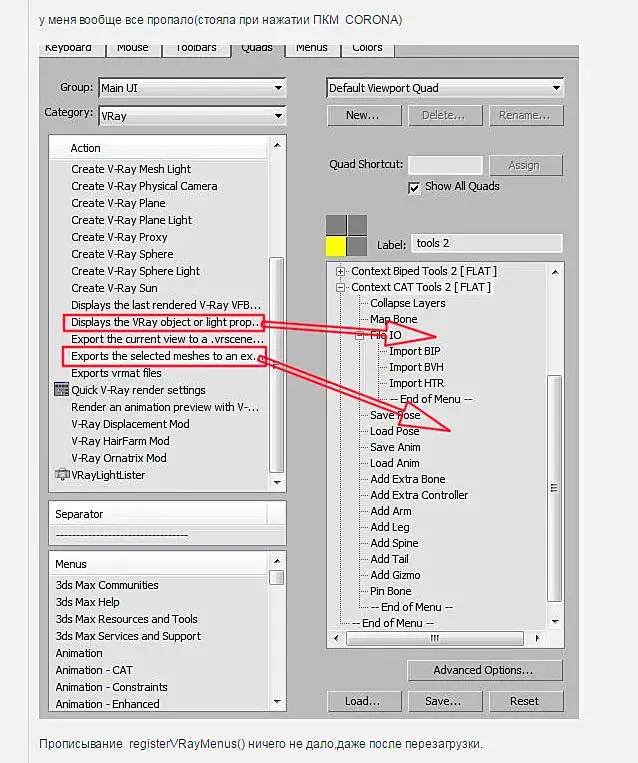The image size is (638, 763).
Task: Click the Assign button
Action: pyautogui.click(x=526, y=165)
